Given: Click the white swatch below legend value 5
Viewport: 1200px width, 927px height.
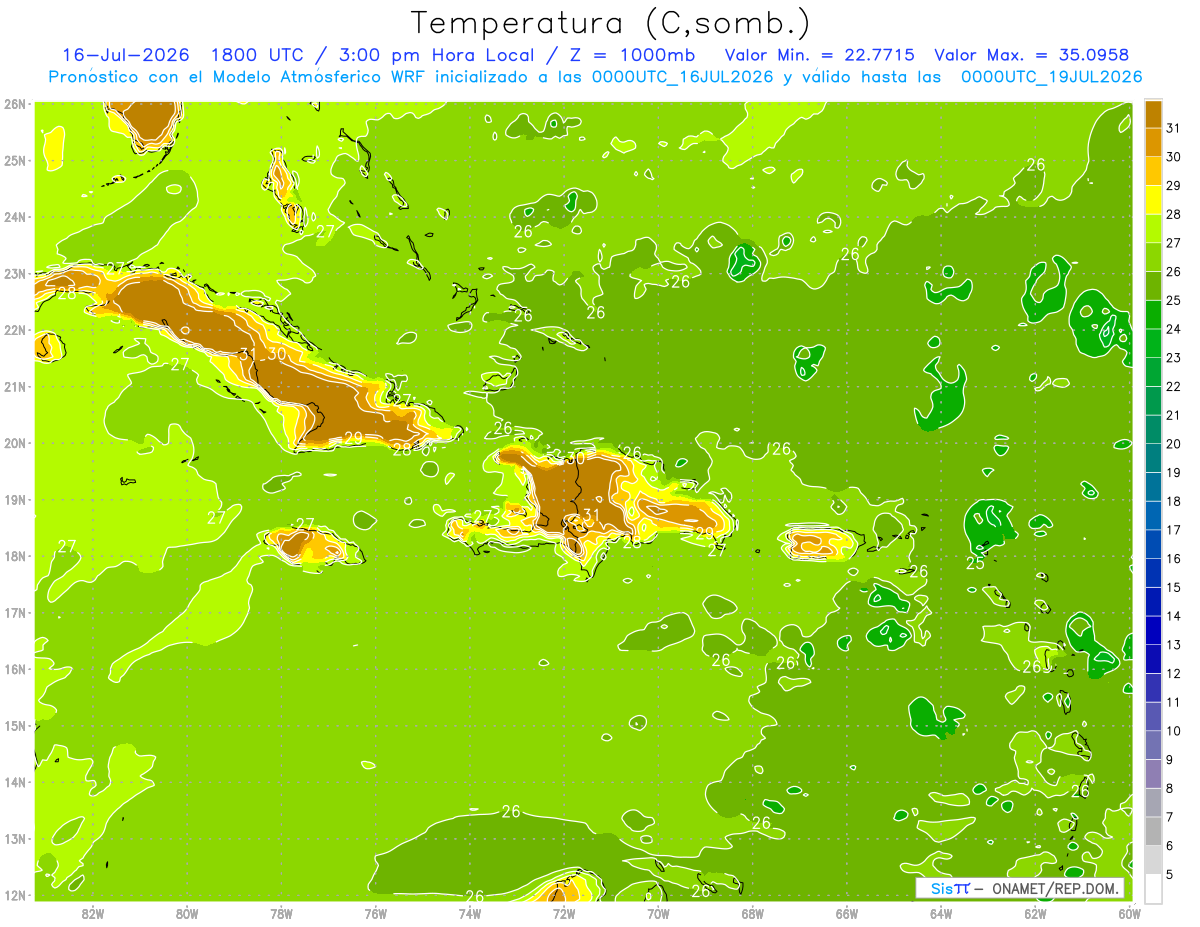Looking at the screenshot, I should point(1153,888).
